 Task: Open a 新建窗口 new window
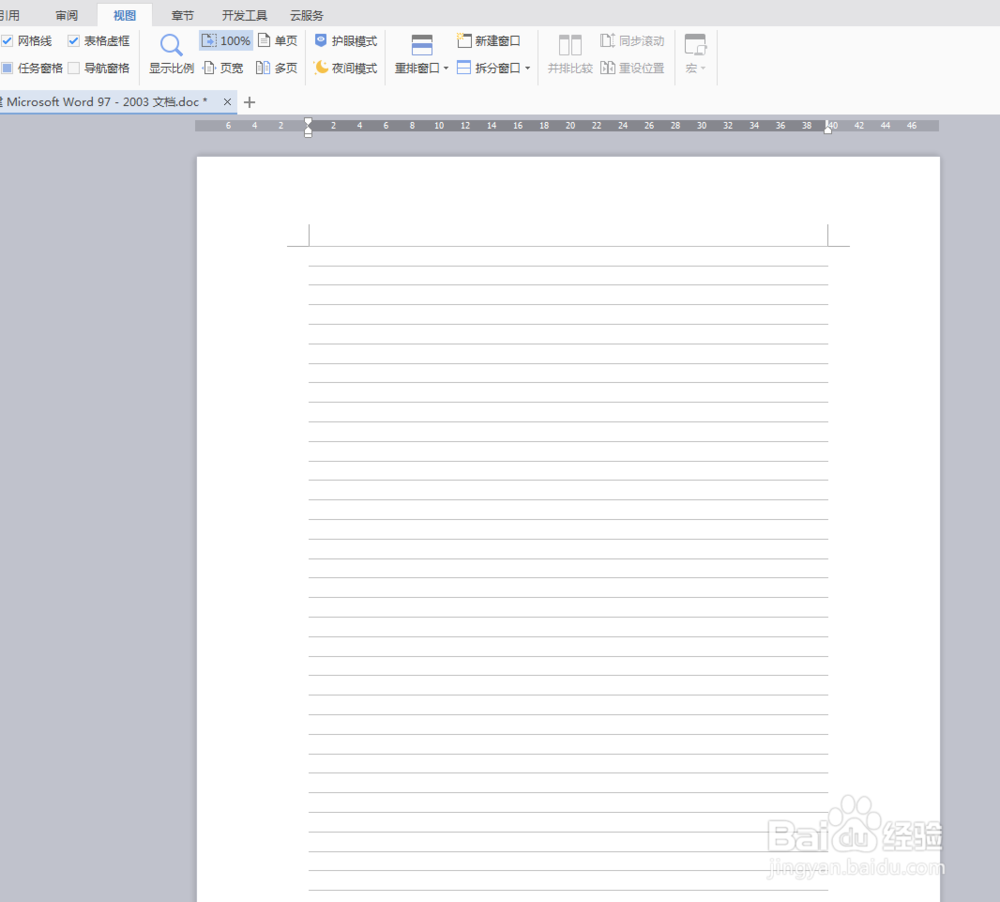click(489, 41)
